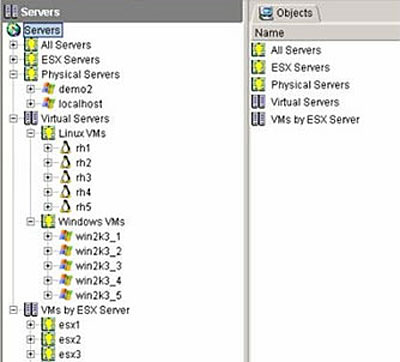Screen dimensions: 400x362
Task: Expand the rh3 node
Action: [x=48, y=177]
